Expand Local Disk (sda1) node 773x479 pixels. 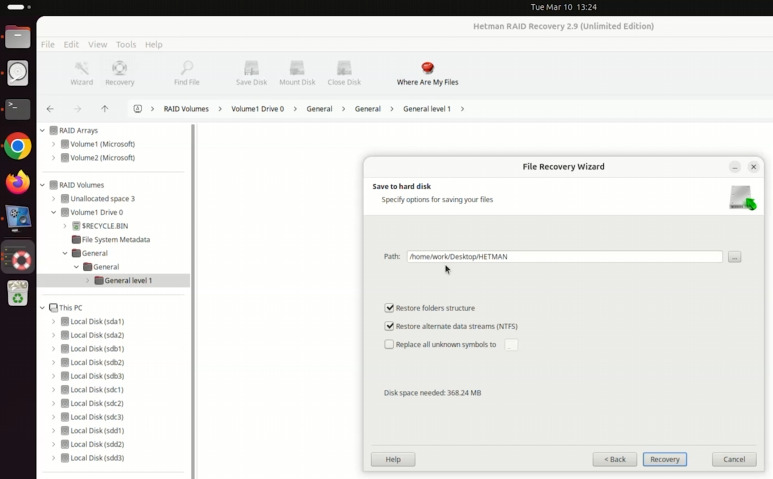point(54,321)
